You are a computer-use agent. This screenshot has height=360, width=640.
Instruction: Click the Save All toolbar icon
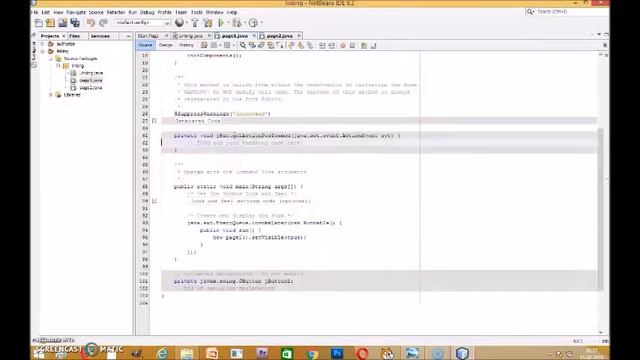pyautogui.click(x=75, y=23)
